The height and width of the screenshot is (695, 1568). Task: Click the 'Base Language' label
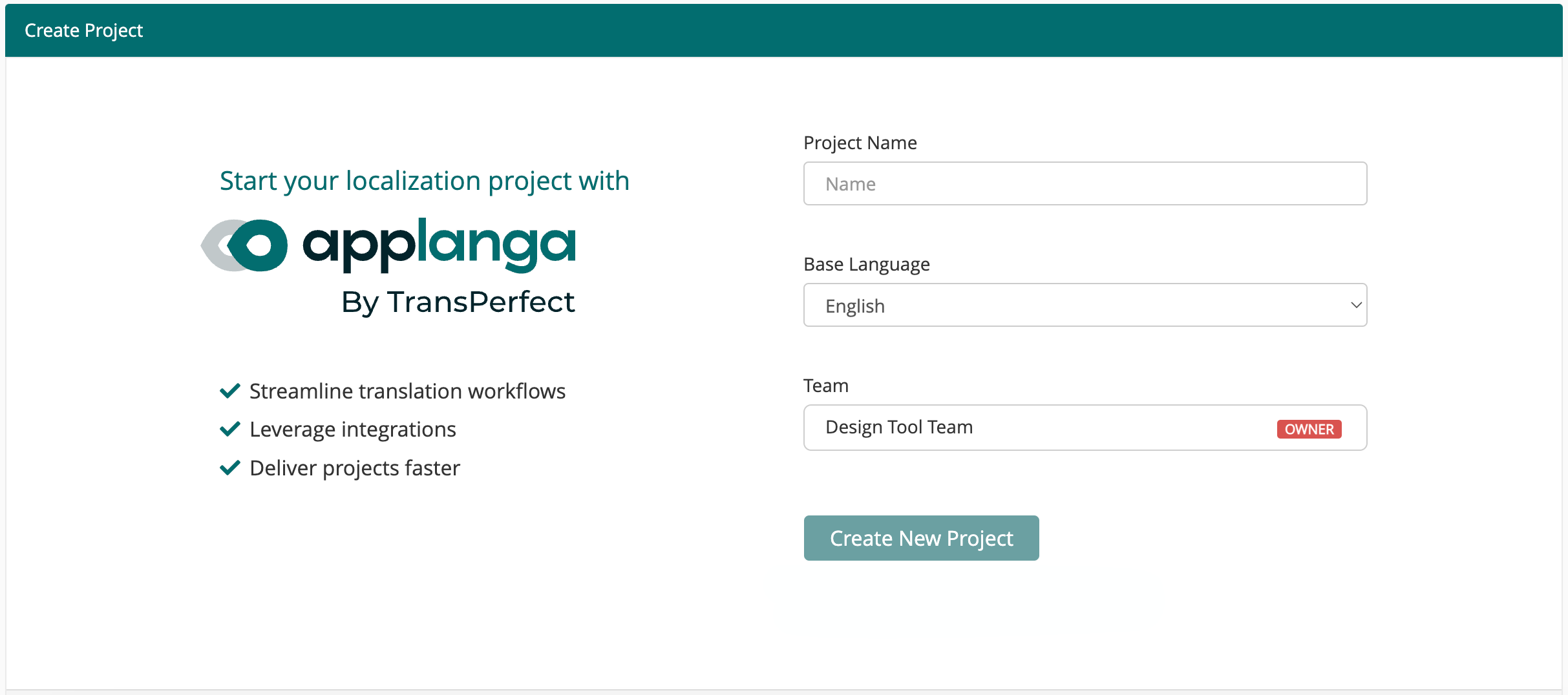point(867,264)
